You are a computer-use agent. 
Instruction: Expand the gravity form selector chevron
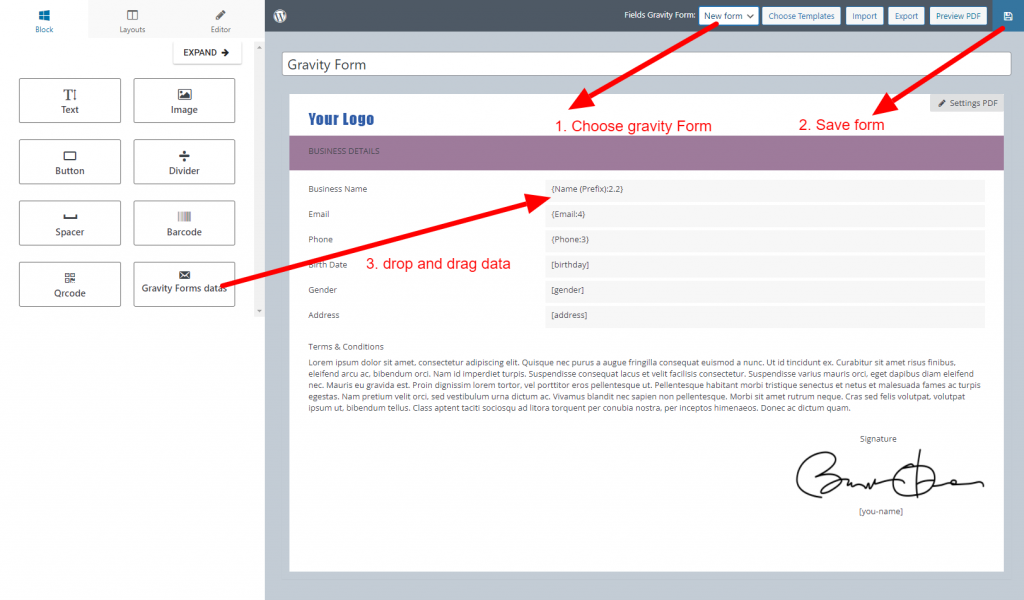(x=748, y=16)
